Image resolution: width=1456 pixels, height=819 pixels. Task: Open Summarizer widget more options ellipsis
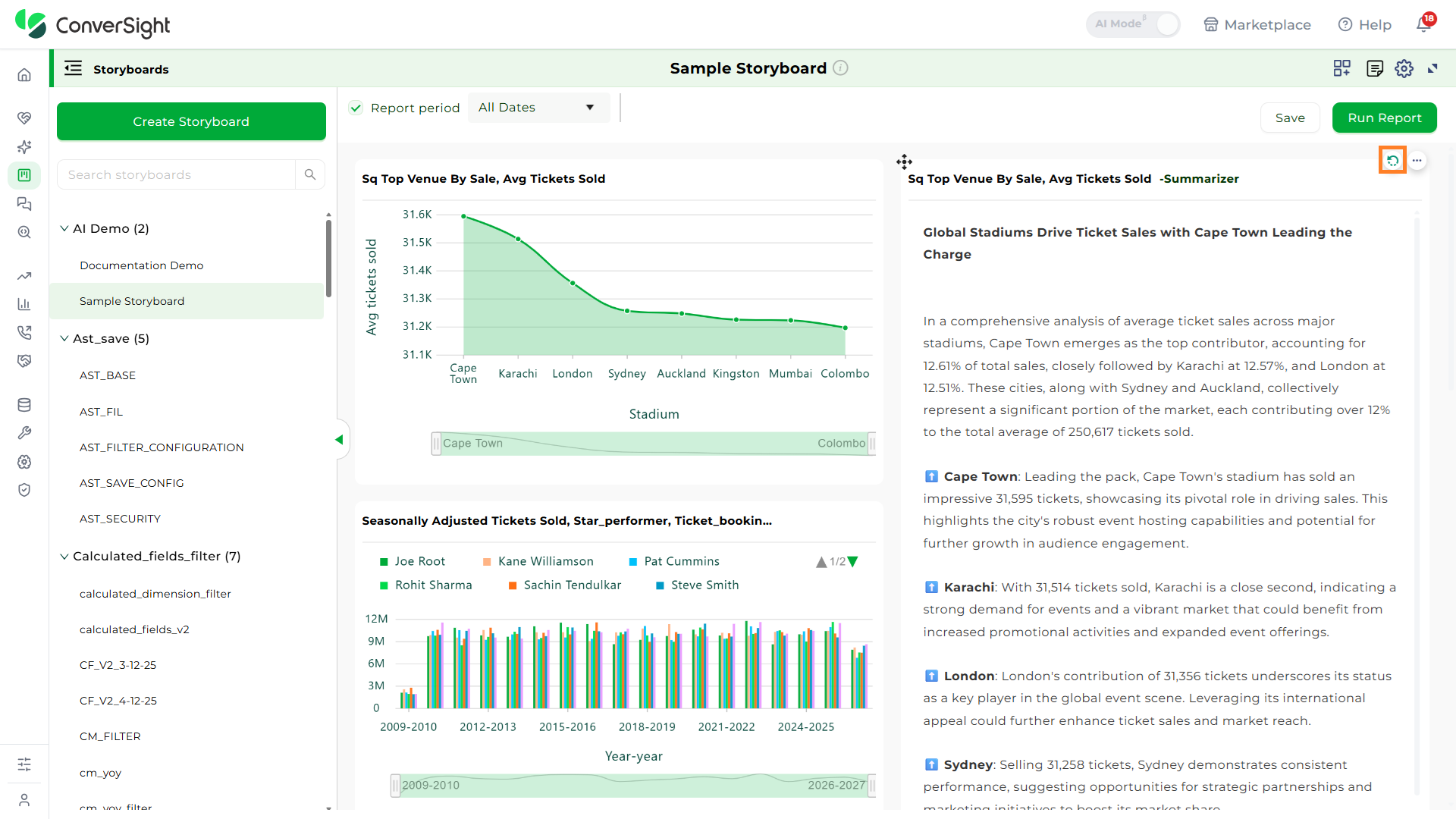(x=1417, y=160)
